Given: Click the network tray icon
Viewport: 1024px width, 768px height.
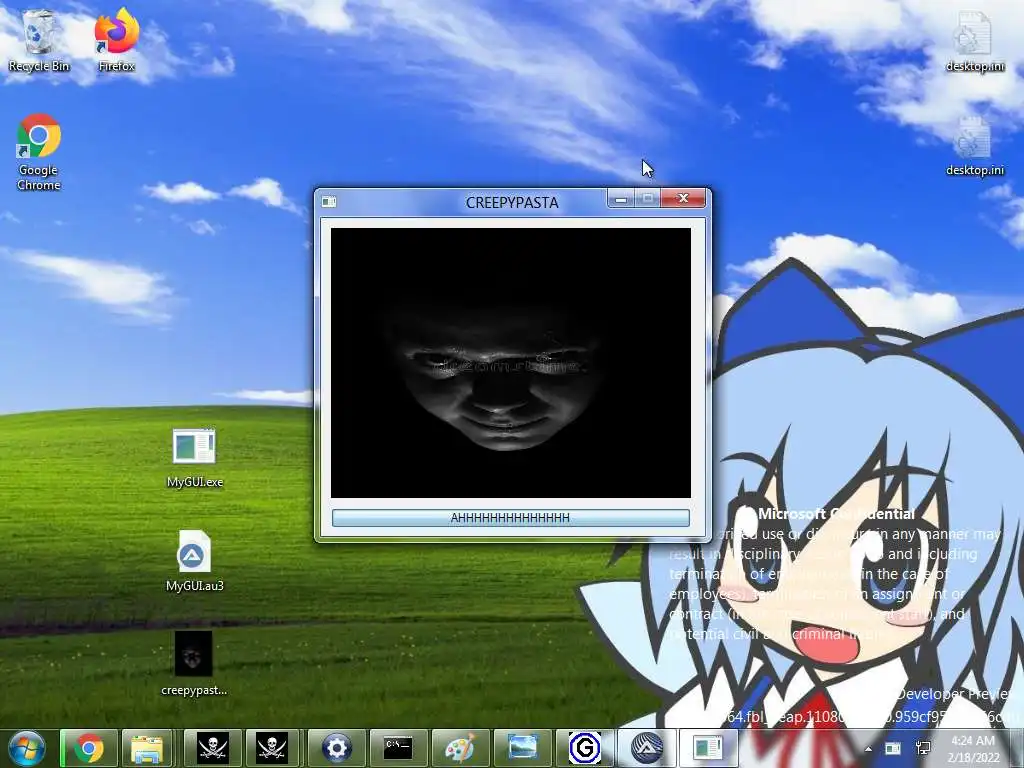Looking at the screenshot, I should 923,748.
